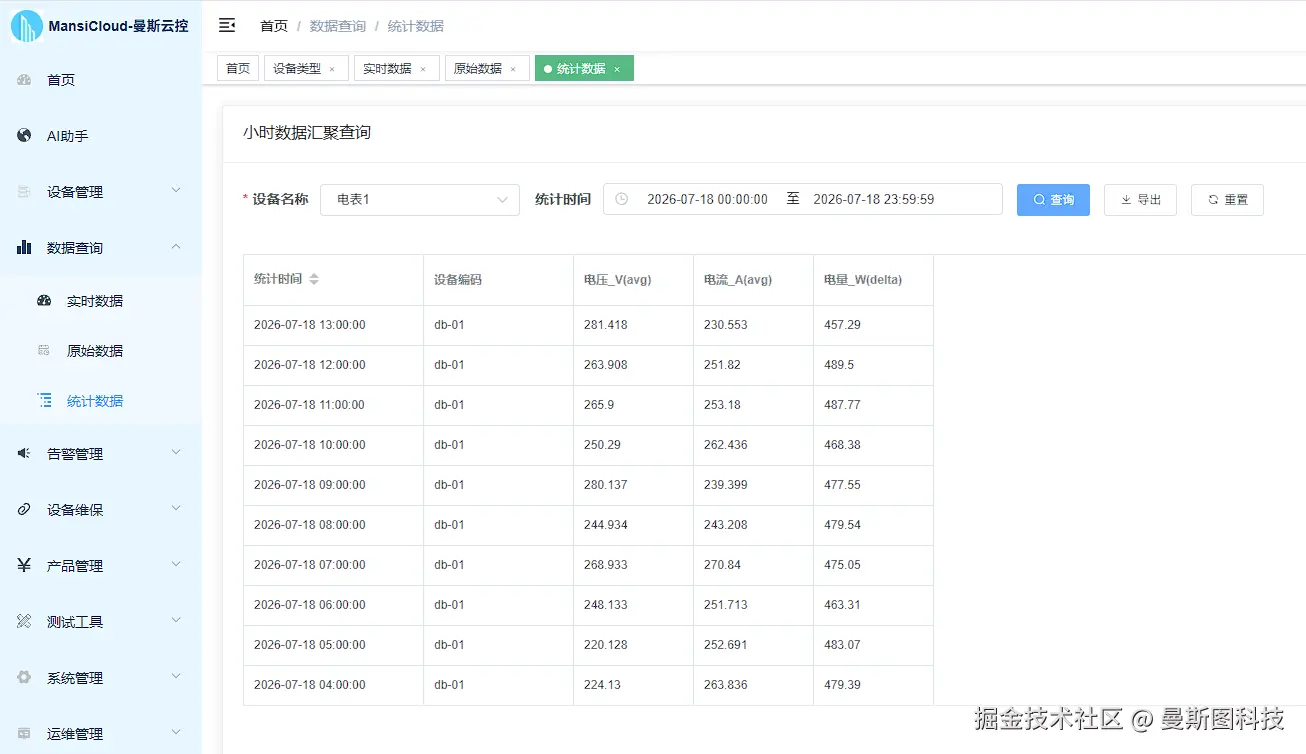Click the 数据查询 bar chart icon
This screenshot has width=1306, height=754.
[24, 248]
